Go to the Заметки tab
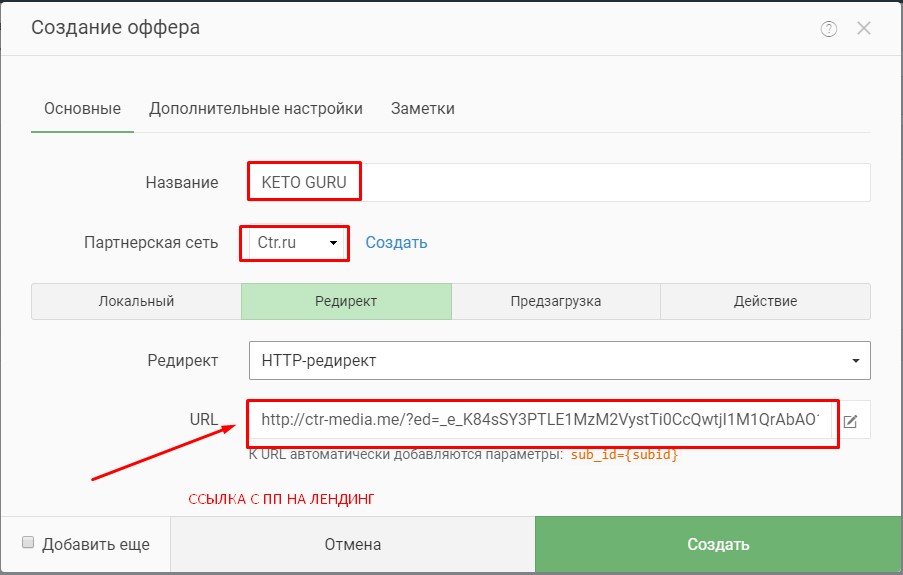This screenshot has width=903, height=575. tap(423, 108)
